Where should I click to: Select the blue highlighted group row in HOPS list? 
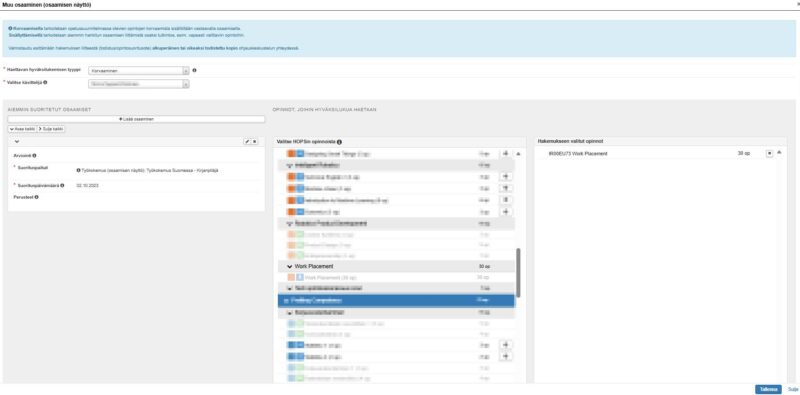(396, 301)
